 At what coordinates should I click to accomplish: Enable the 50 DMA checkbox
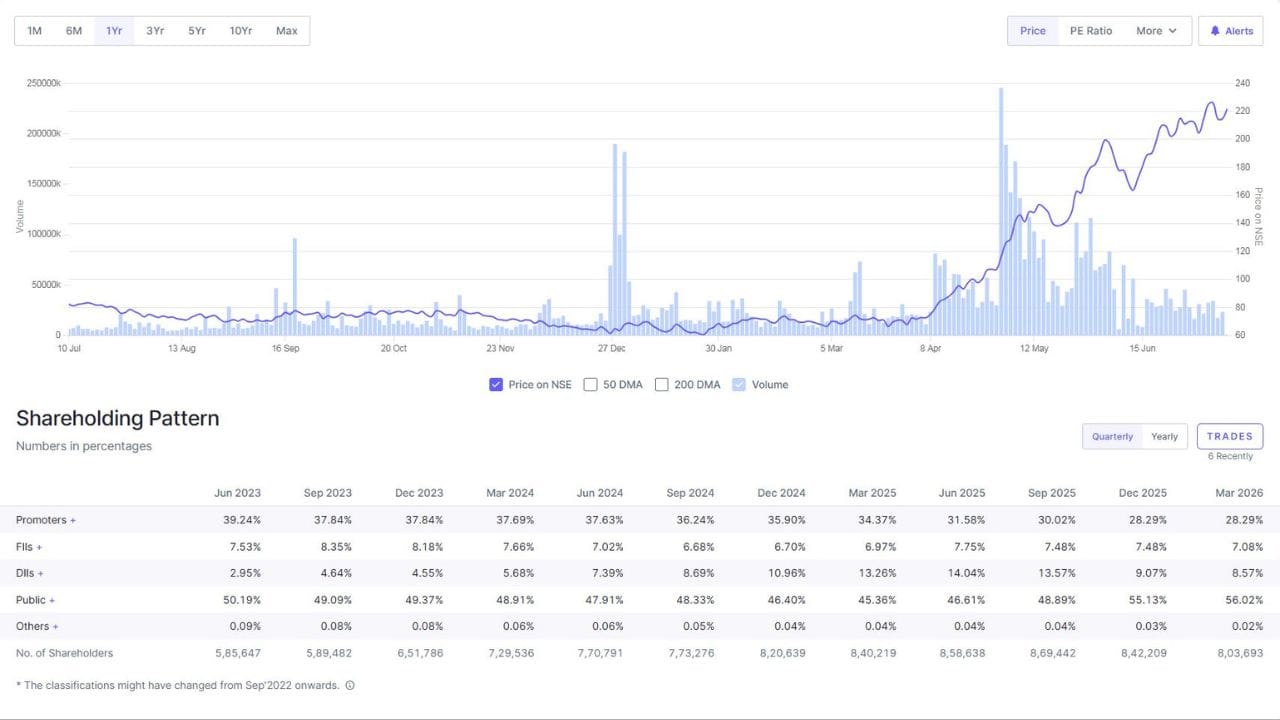pos(590,384)
